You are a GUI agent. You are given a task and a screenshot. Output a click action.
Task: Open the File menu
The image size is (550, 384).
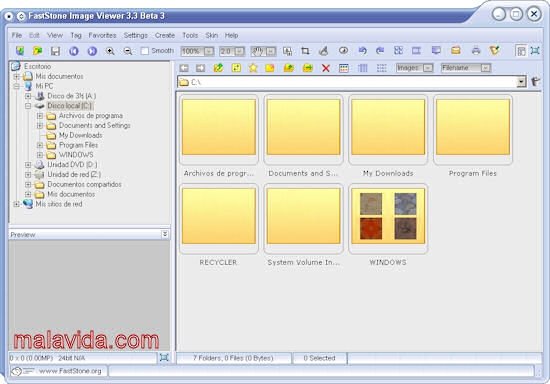point(17,35)
